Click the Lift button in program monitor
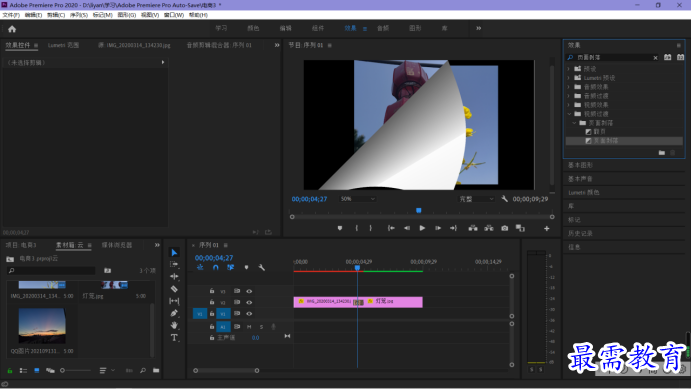Viewport: 692px width, 389px height. pos(473,228)
